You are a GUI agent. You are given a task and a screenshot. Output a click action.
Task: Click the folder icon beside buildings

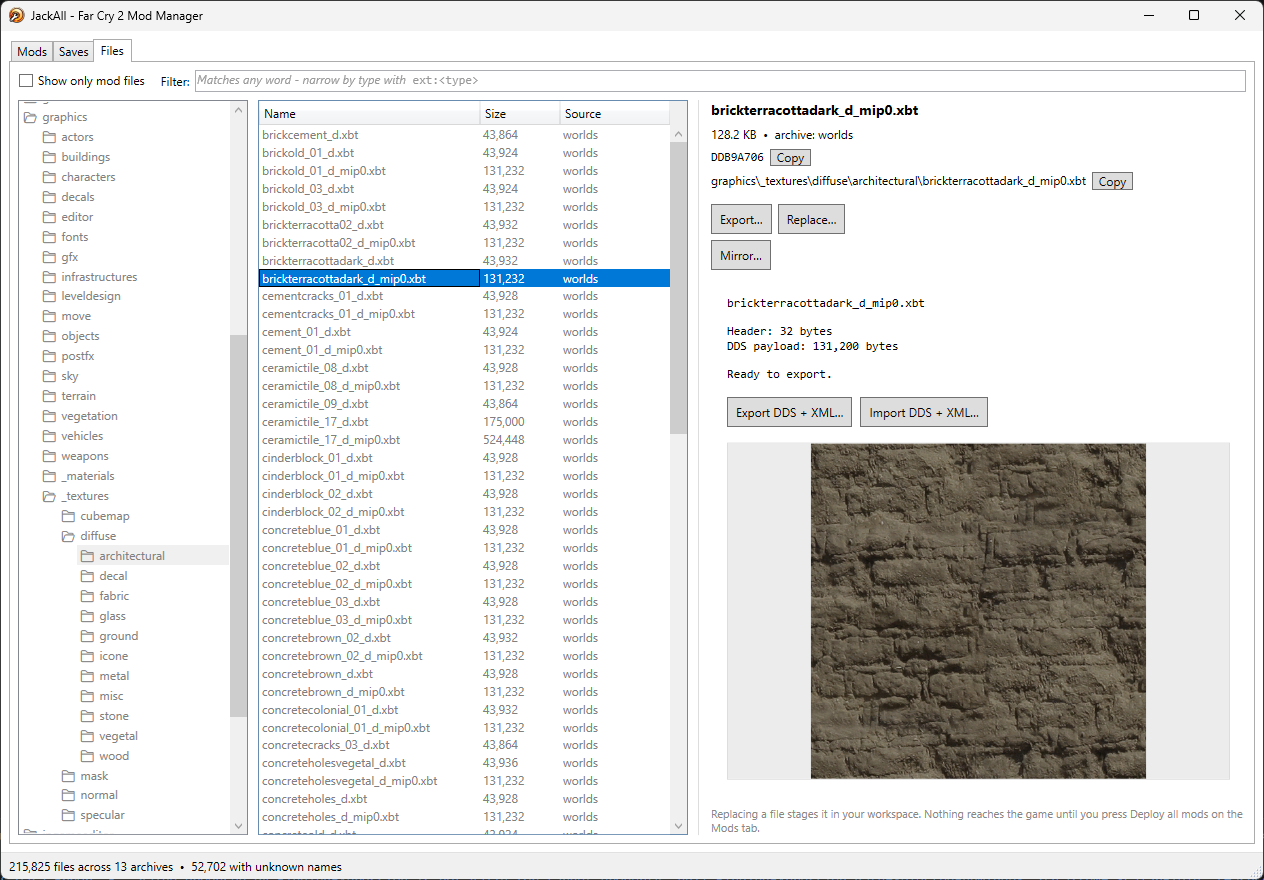click(x=49, y=157)
